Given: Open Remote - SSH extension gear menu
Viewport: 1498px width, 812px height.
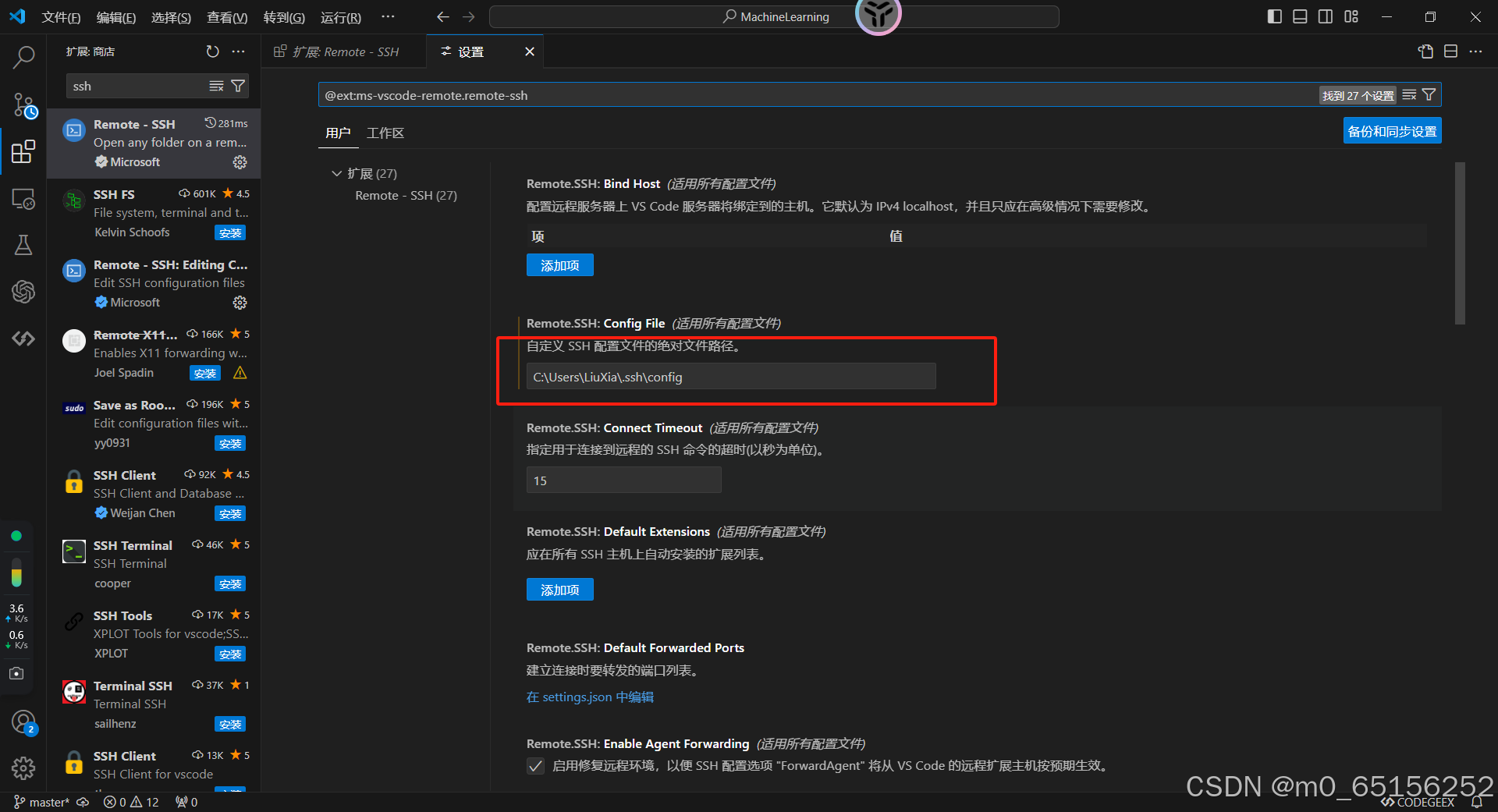Looking at the screenshot, I should 240,162.
